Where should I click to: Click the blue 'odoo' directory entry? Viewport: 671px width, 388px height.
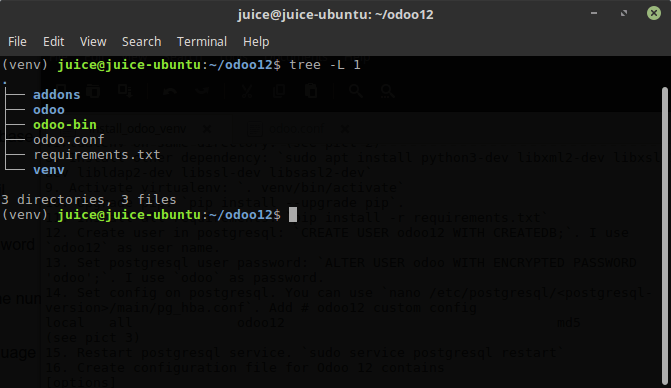(49, 110)
